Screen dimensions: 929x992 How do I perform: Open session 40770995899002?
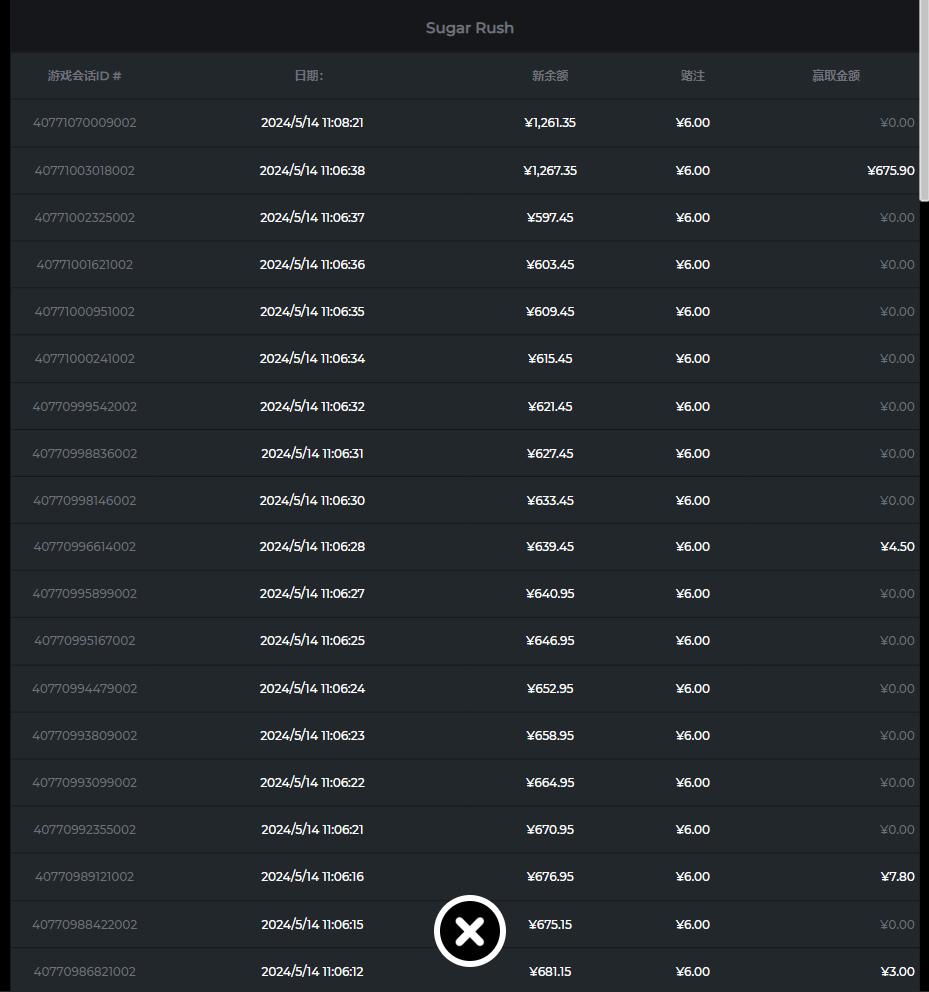click(x=85, y=593)
